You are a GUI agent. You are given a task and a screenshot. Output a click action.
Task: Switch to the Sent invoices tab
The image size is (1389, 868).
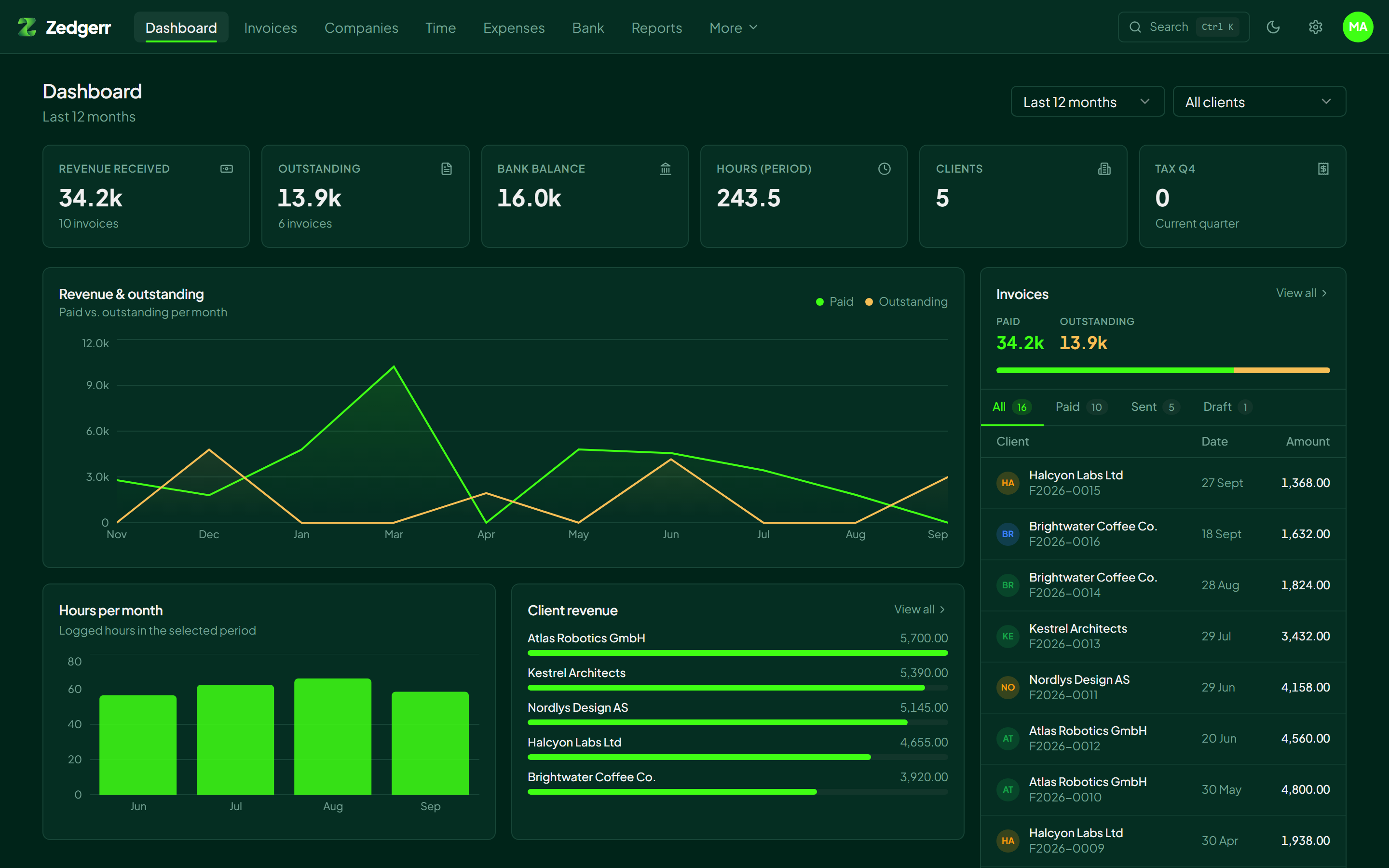point(1155,407)
